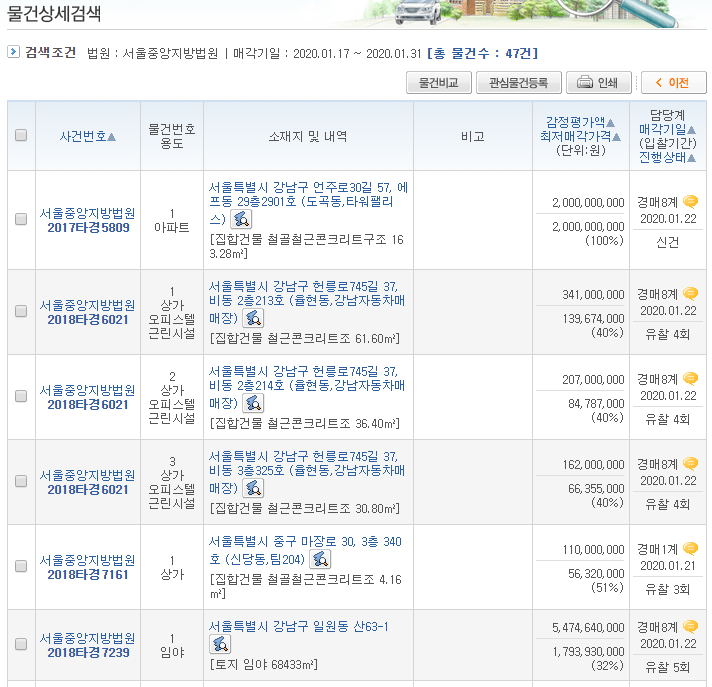Click speech bubble icon in 3층325호 row
This screenshot has height=687, width=712.
[690, 464]
